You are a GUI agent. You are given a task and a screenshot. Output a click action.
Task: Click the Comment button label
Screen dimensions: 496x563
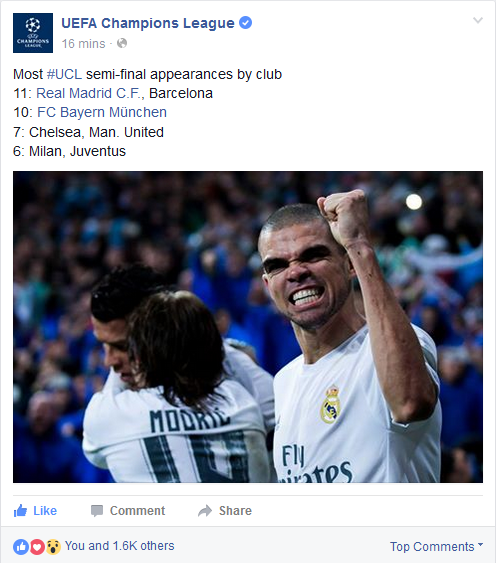pos(138,511)
